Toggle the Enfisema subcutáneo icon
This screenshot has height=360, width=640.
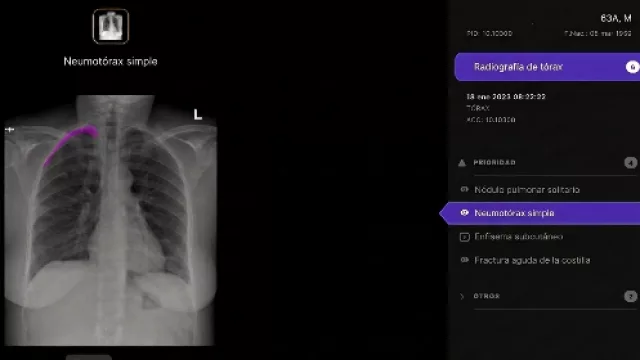pyautogui.click(x=464, y=237)
